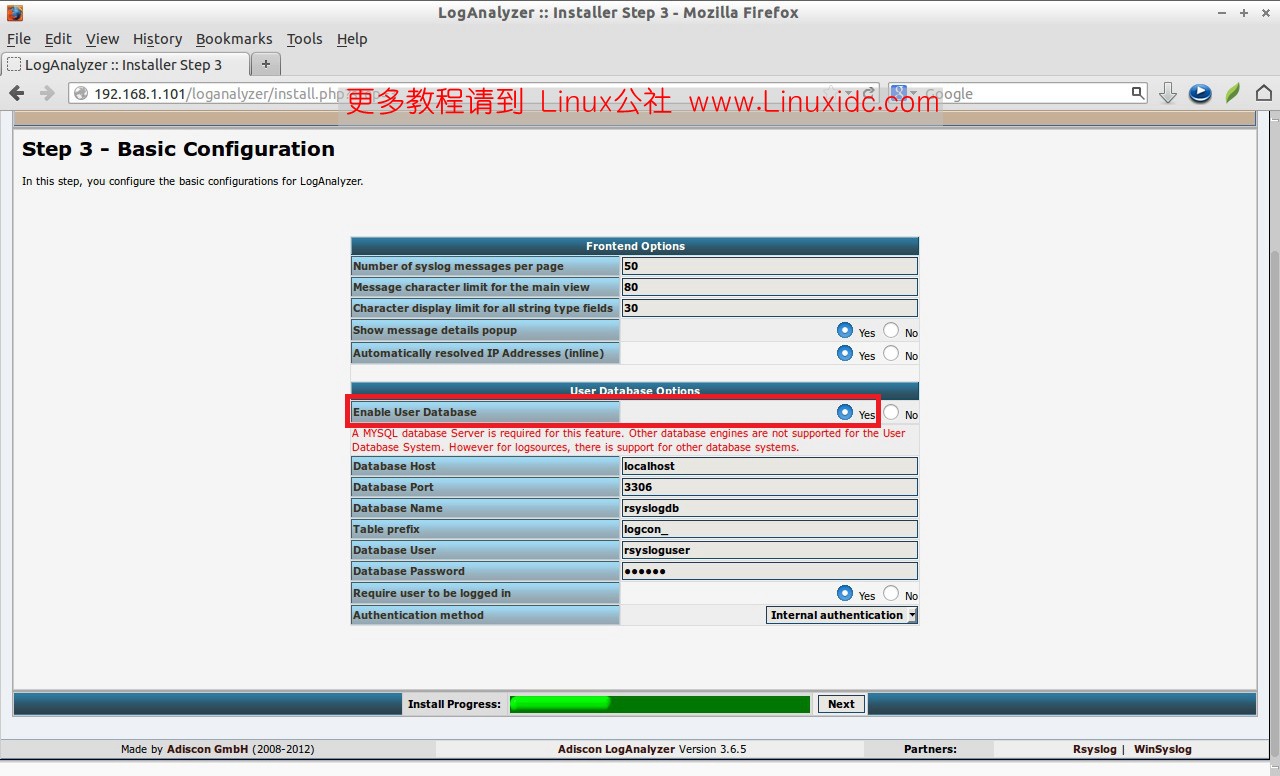Click inside the Database Name input field

coord(769,507)
